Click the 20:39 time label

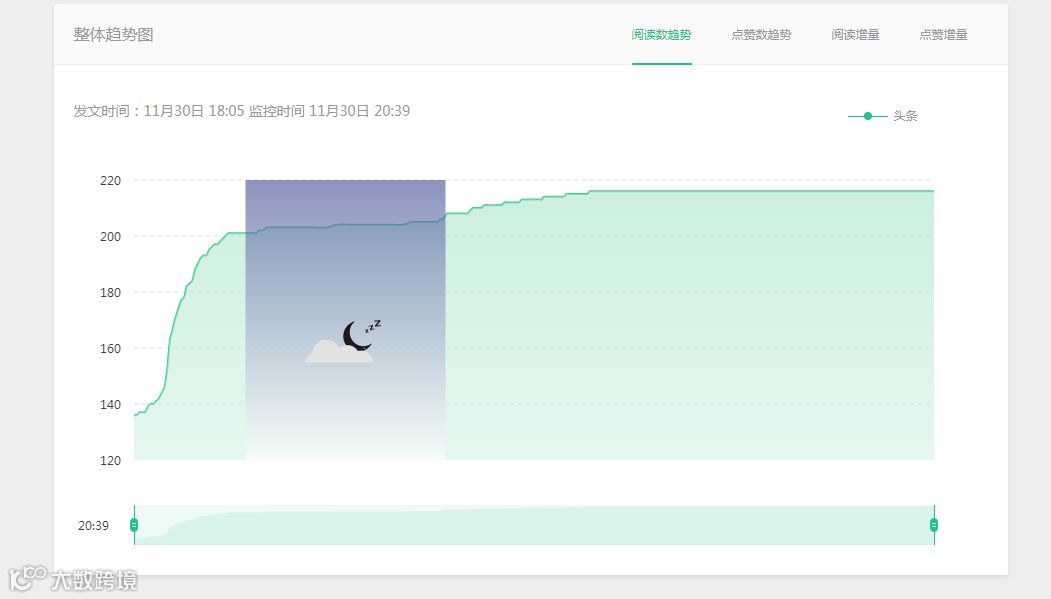click(x=93, y=525)
